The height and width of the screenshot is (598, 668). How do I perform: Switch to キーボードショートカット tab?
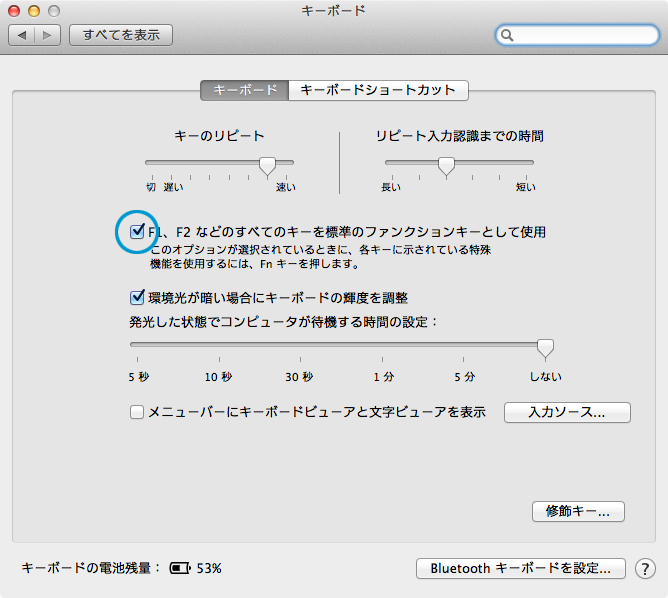[378, 90]
